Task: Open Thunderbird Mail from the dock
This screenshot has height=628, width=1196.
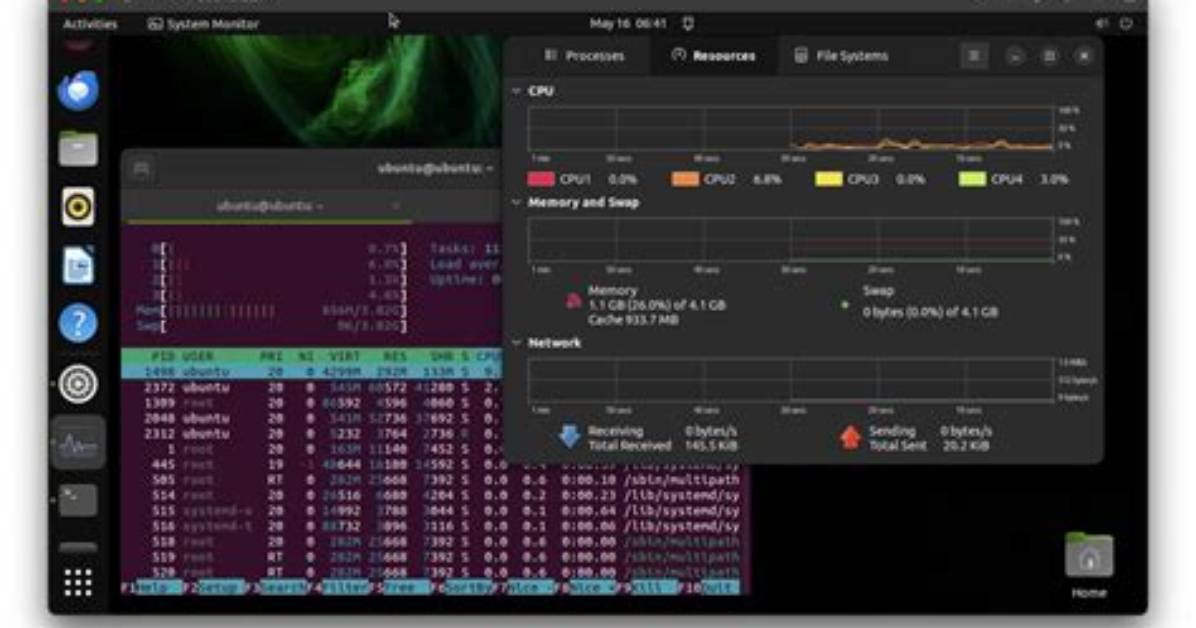Action: coord(78,90)
